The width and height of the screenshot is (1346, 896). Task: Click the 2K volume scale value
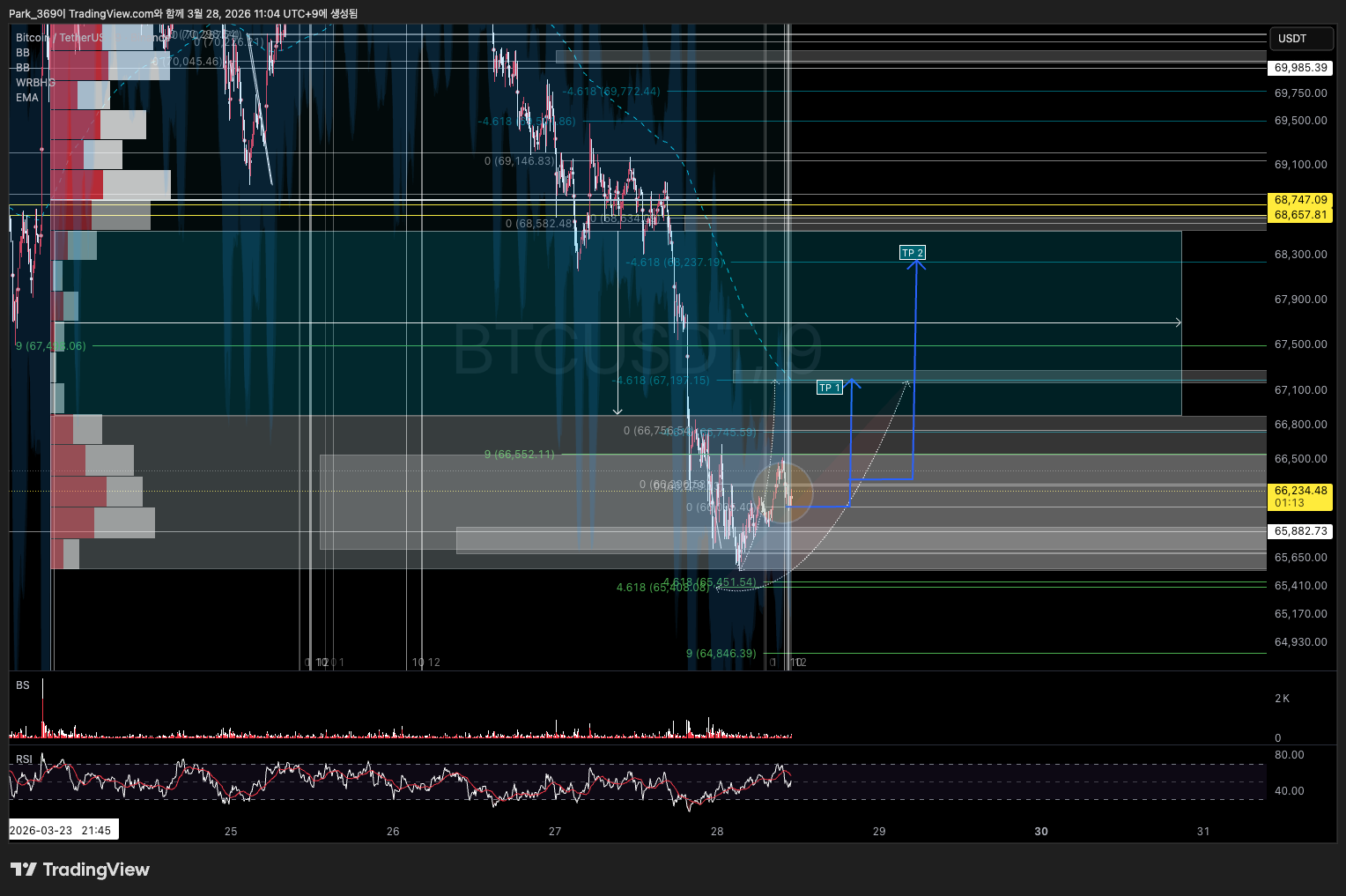click(x=1283, y=699)
